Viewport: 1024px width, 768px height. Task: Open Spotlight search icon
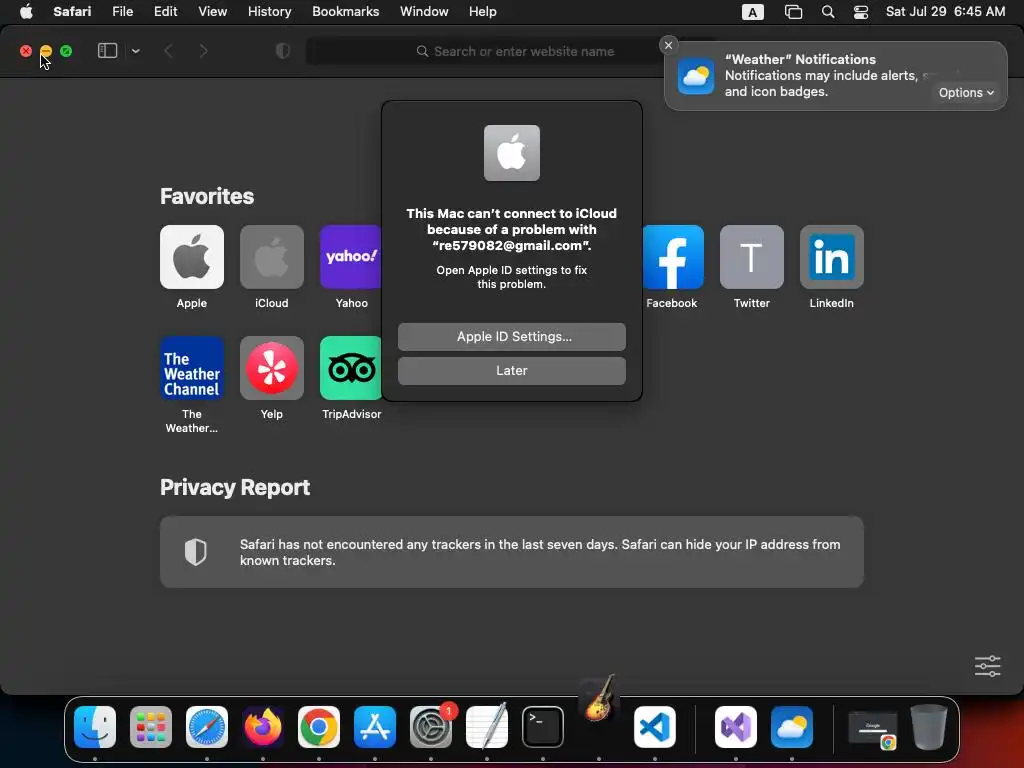click(x=827, y=12)
